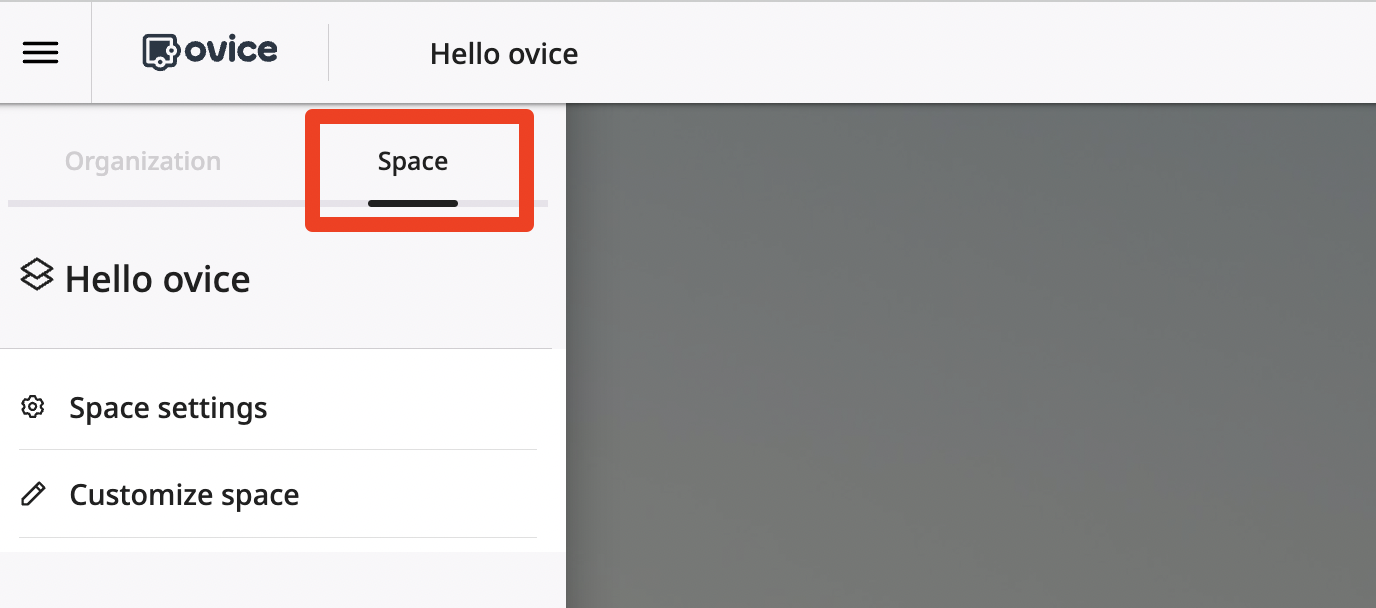Click the Hello ovice space name in sidebar
Screen dimensions: 1376x608
pyautogui.click(x=157, y=279)
